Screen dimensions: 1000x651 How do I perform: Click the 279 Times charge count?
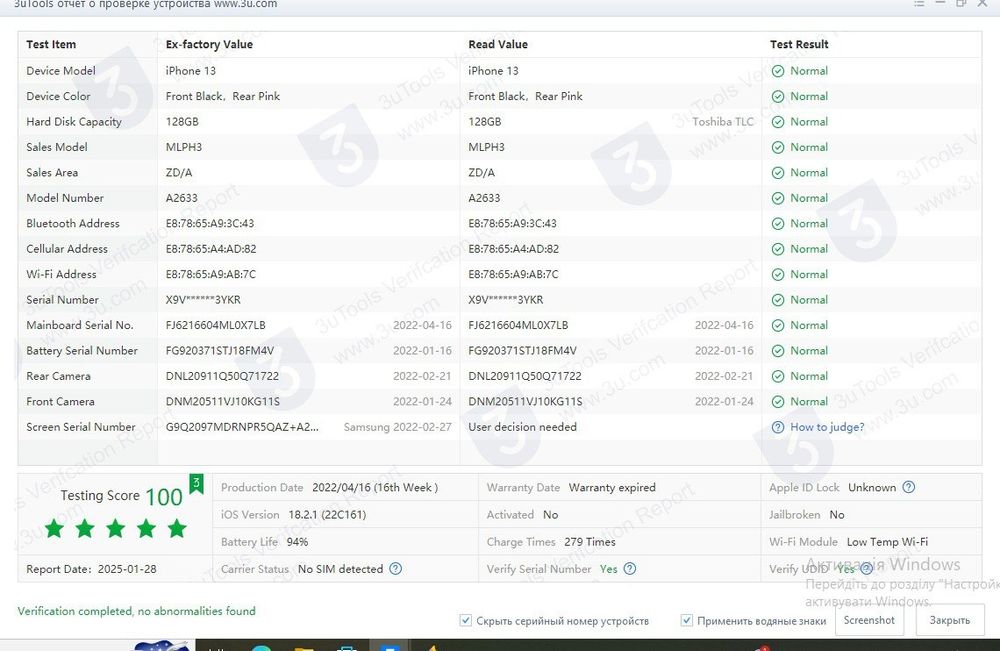[x=590, y=542]
